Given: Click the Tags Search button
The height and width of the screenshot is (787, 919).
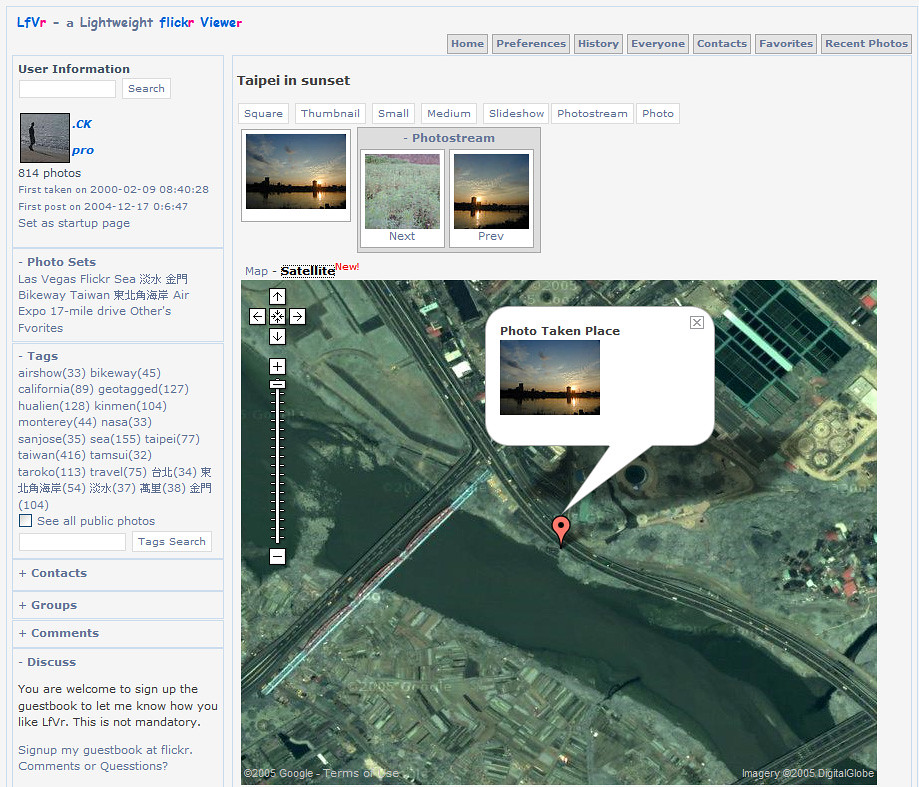Looking at the screenshot, I should tap(172, 541).
